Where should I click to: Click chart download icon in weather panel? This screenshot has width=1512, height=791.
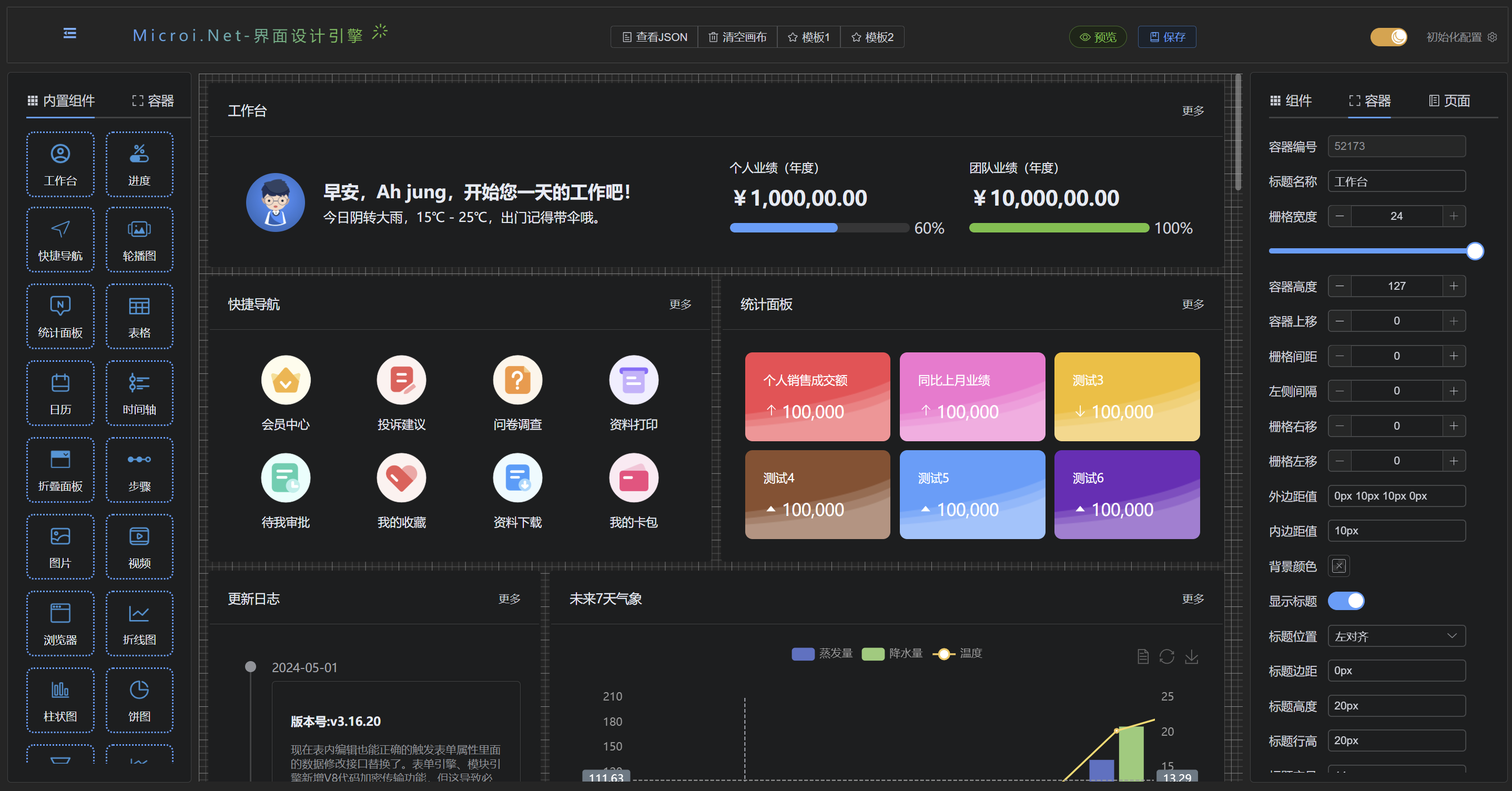pos(1191,656)
